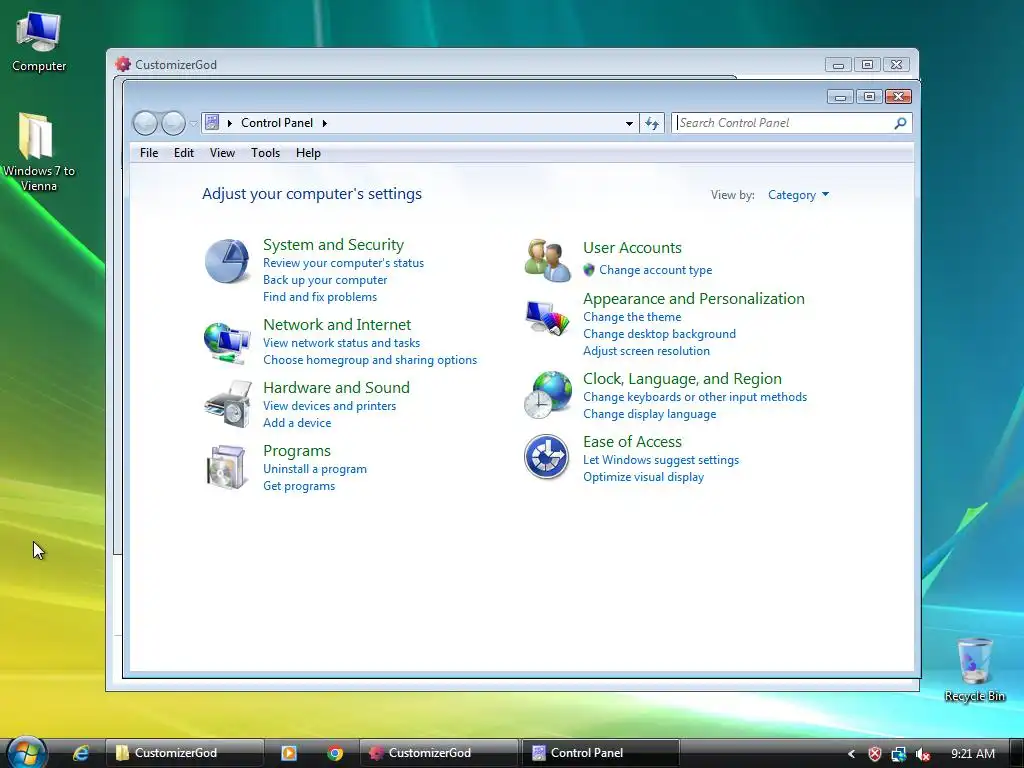Click Choose homegroup and sharing options
The width and height of the screenshot is (1024, 768).
[x=370, y=360]
